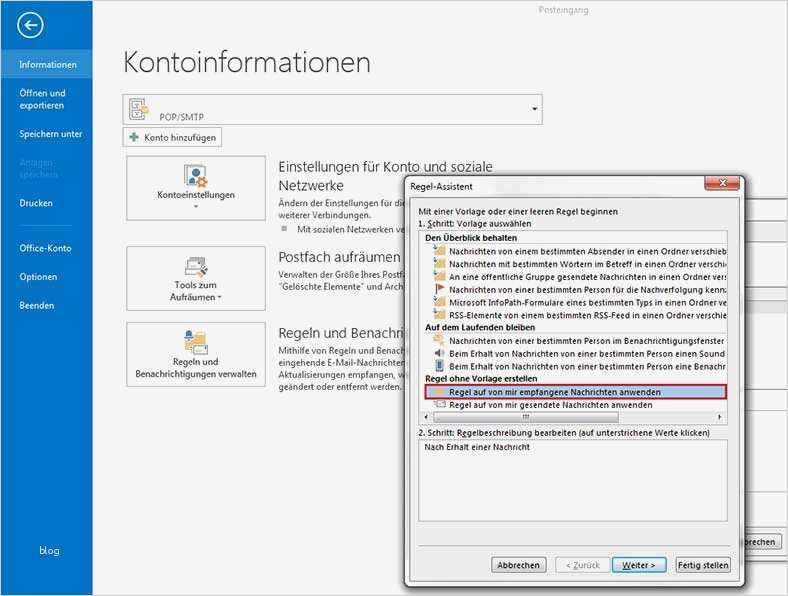This screenshot has width=788, height=596.
Task: Click the horizontal scrollbar thumb in template list
Action: coord(526,417)
